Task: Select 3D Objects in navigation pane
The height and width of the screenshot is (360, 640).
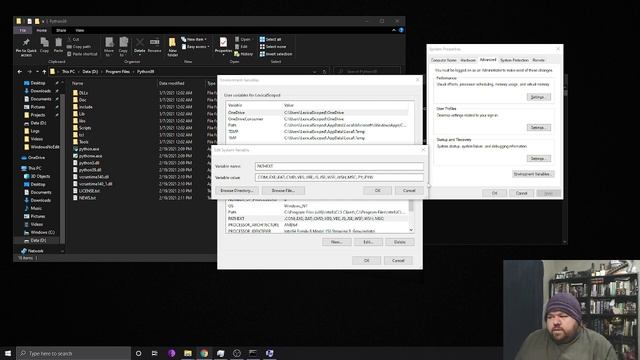Action: coord(40,176)
